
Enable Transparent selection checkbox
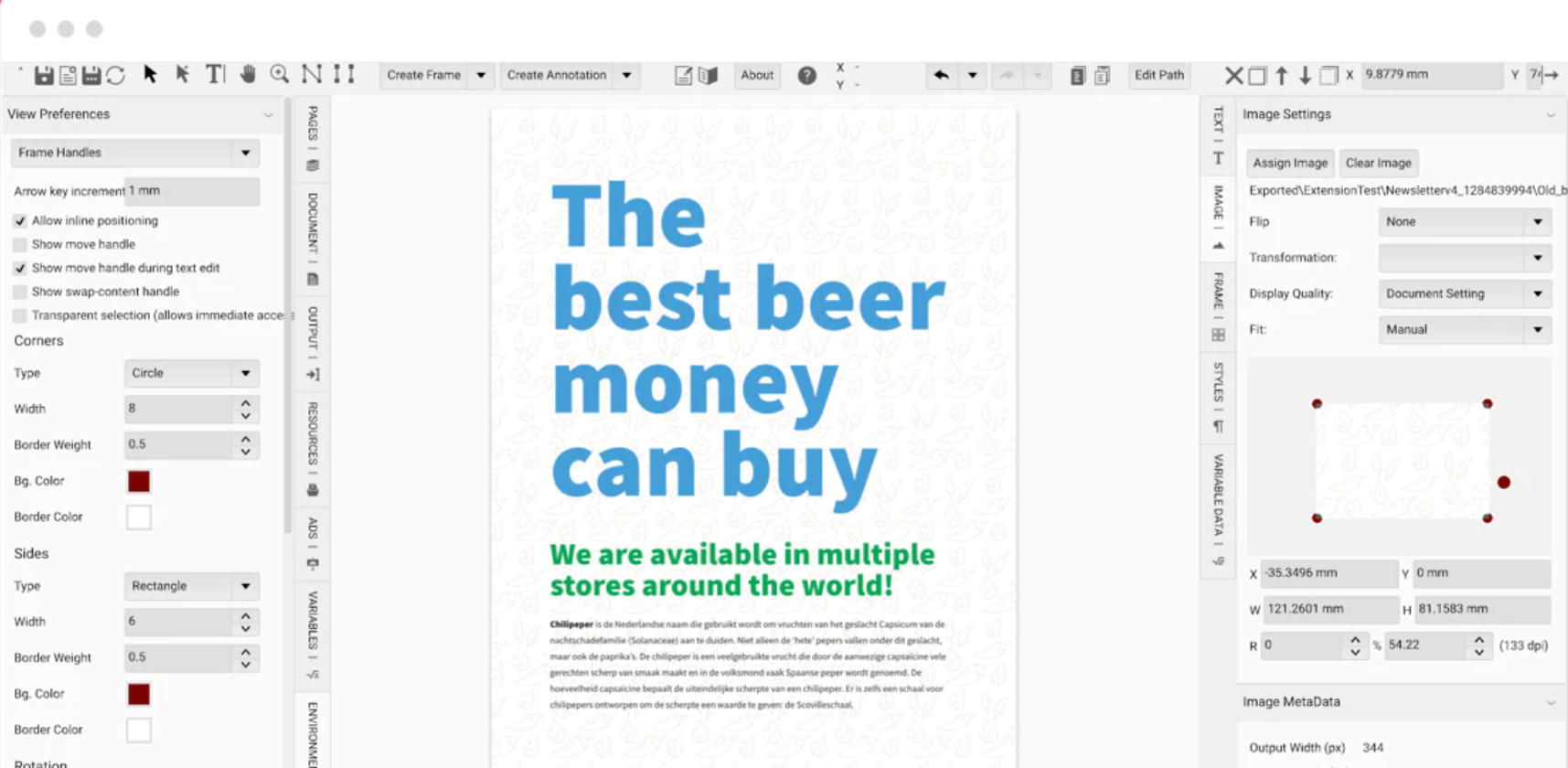pos(20,315)
